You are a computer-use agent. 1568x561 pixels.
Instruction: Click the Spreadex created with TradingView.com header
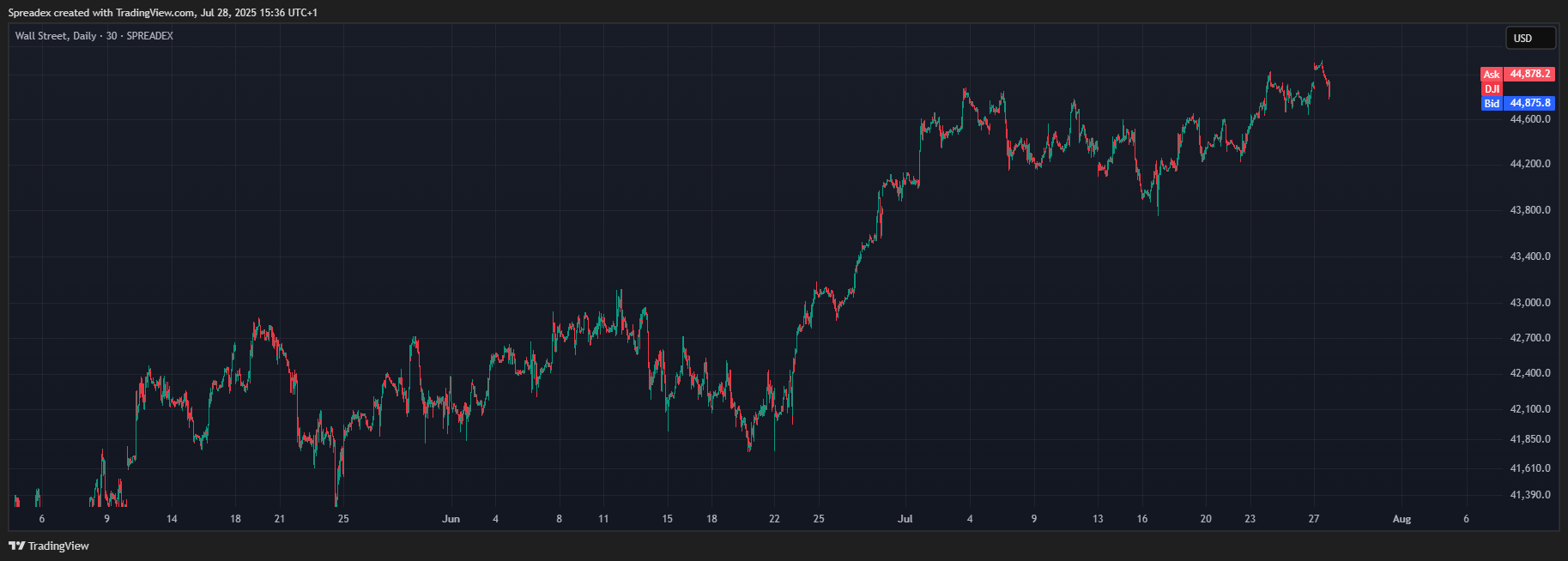pyautogui.click(x=163, y=13)
